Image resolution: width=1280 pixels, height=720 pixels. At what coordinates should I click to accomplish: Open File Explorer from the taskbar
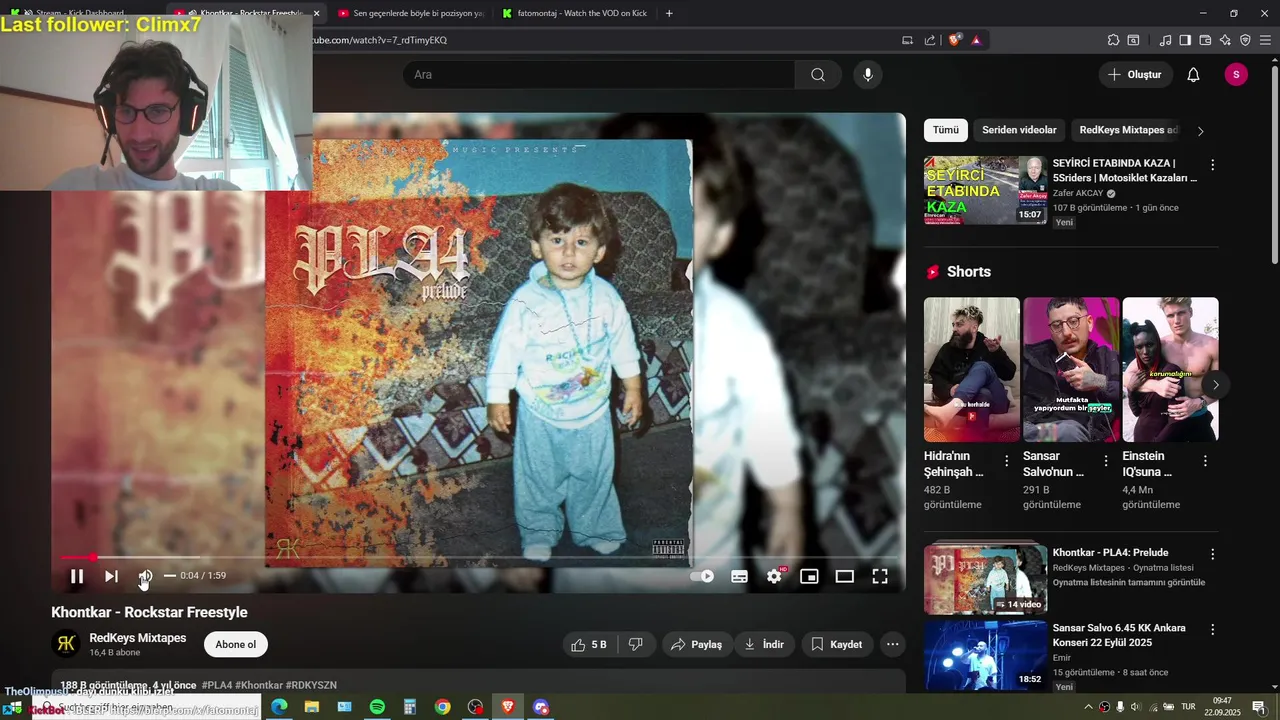coord(312,707)
